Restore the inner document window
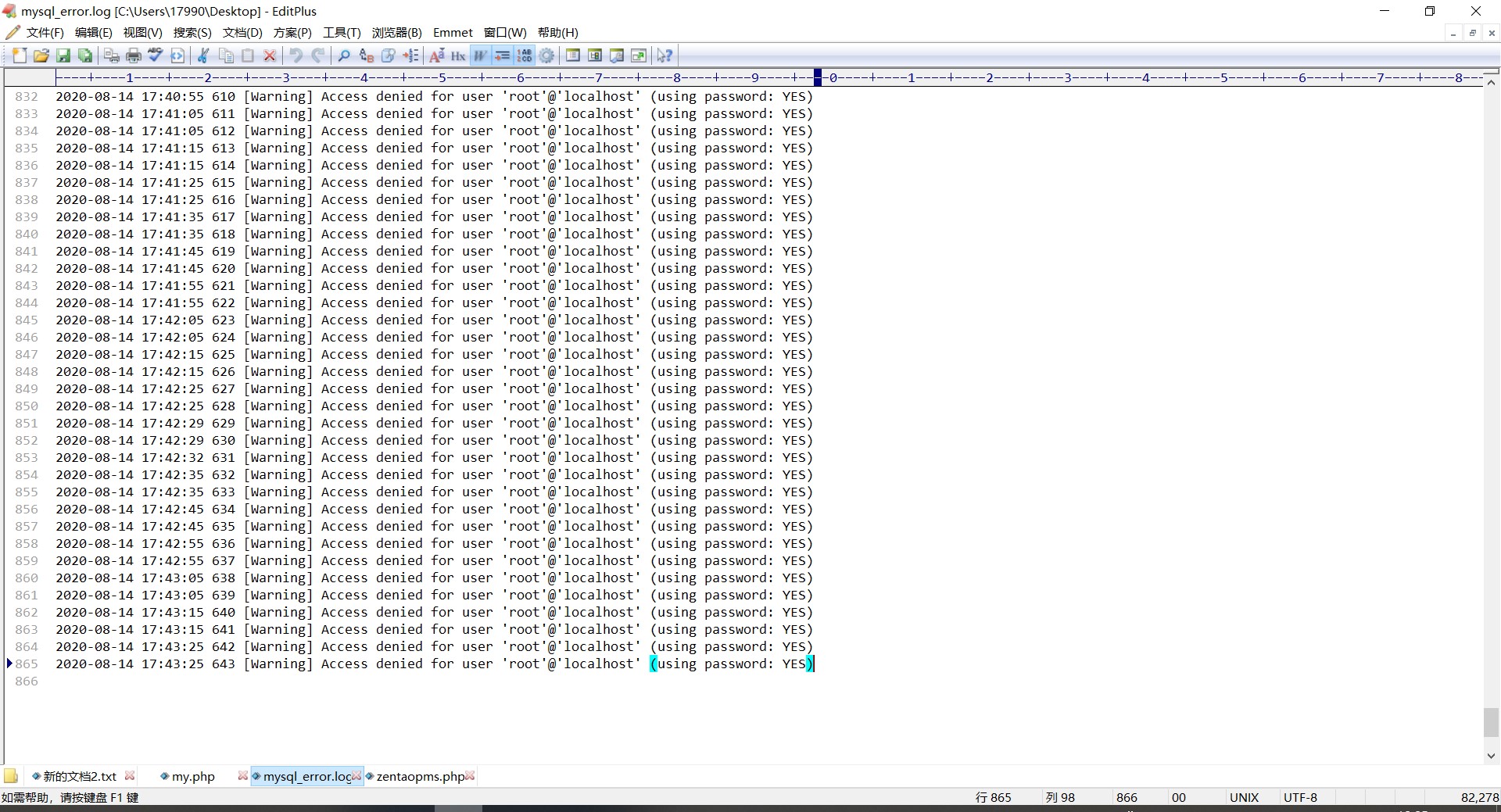Screen dimensions: 1501x812 click(1472, 33)
